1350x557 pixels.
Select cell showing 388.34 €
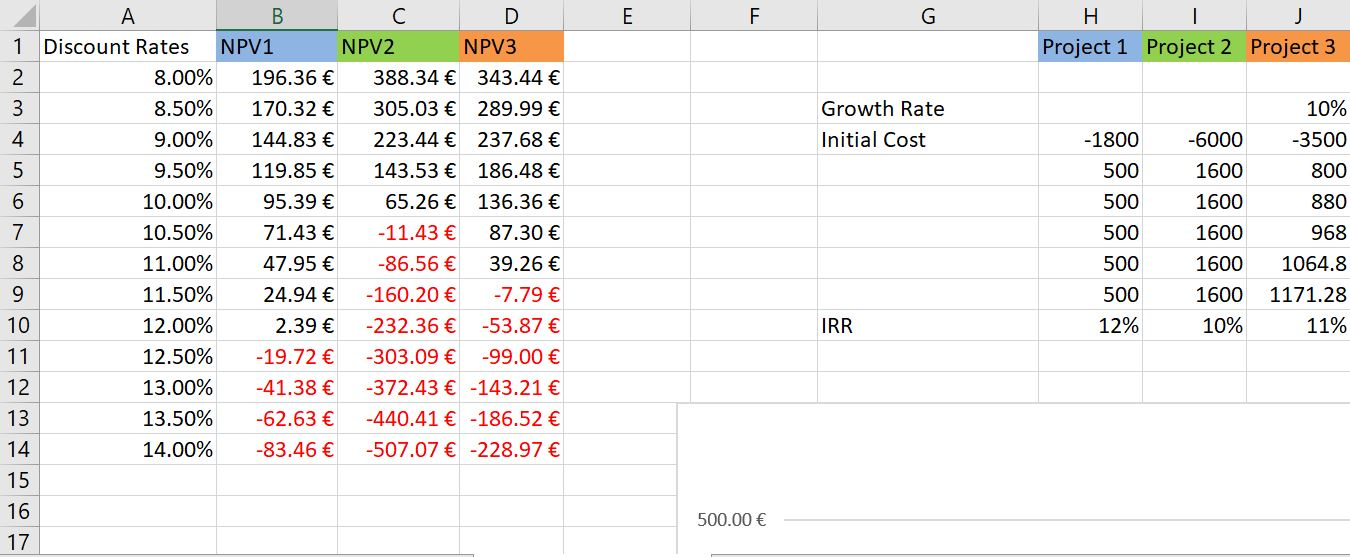pyautogui.click(x=398, y=77)
